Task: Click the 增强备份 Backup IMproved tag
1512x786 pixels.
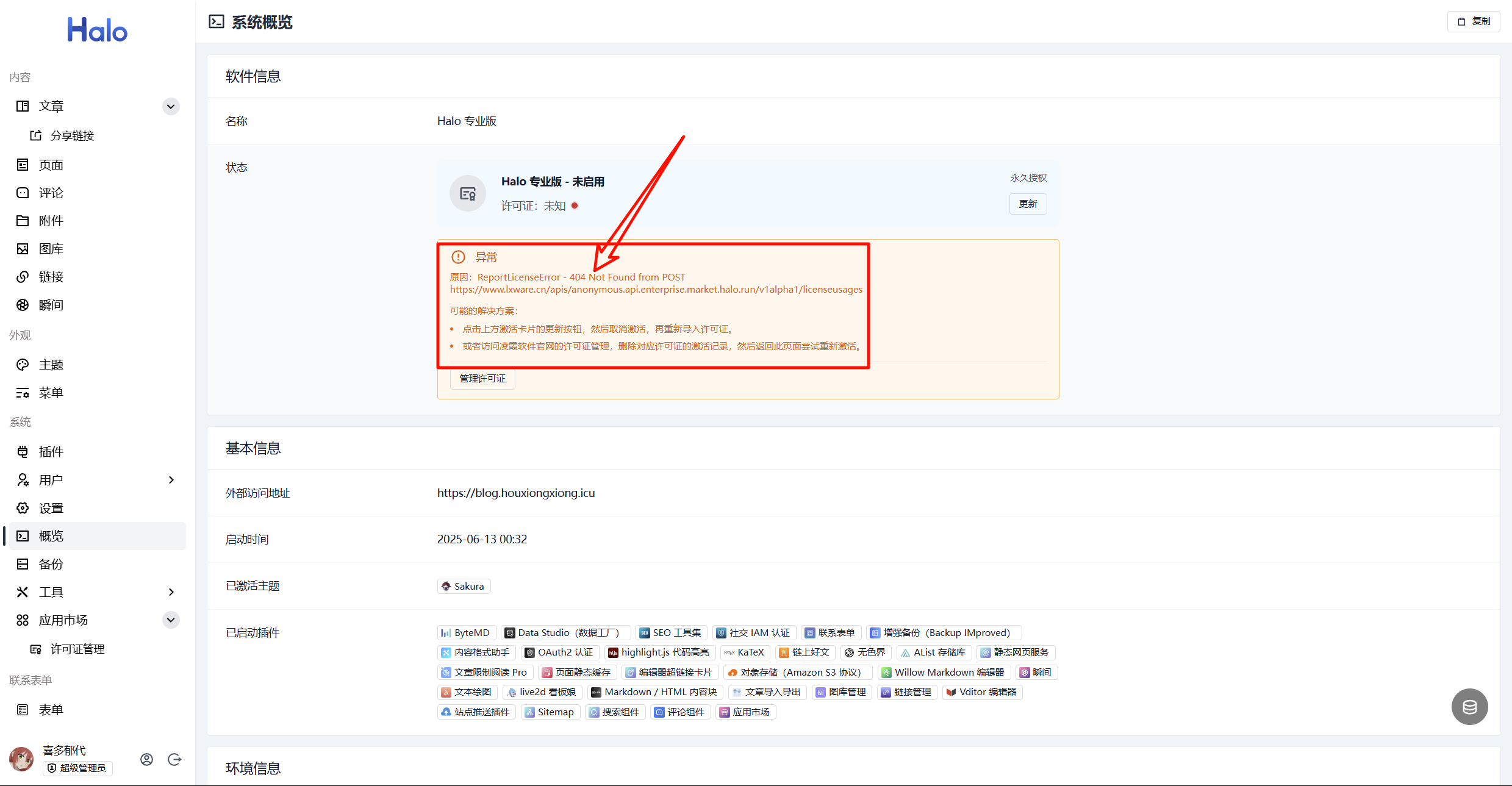Action: (x=944, y=633)
